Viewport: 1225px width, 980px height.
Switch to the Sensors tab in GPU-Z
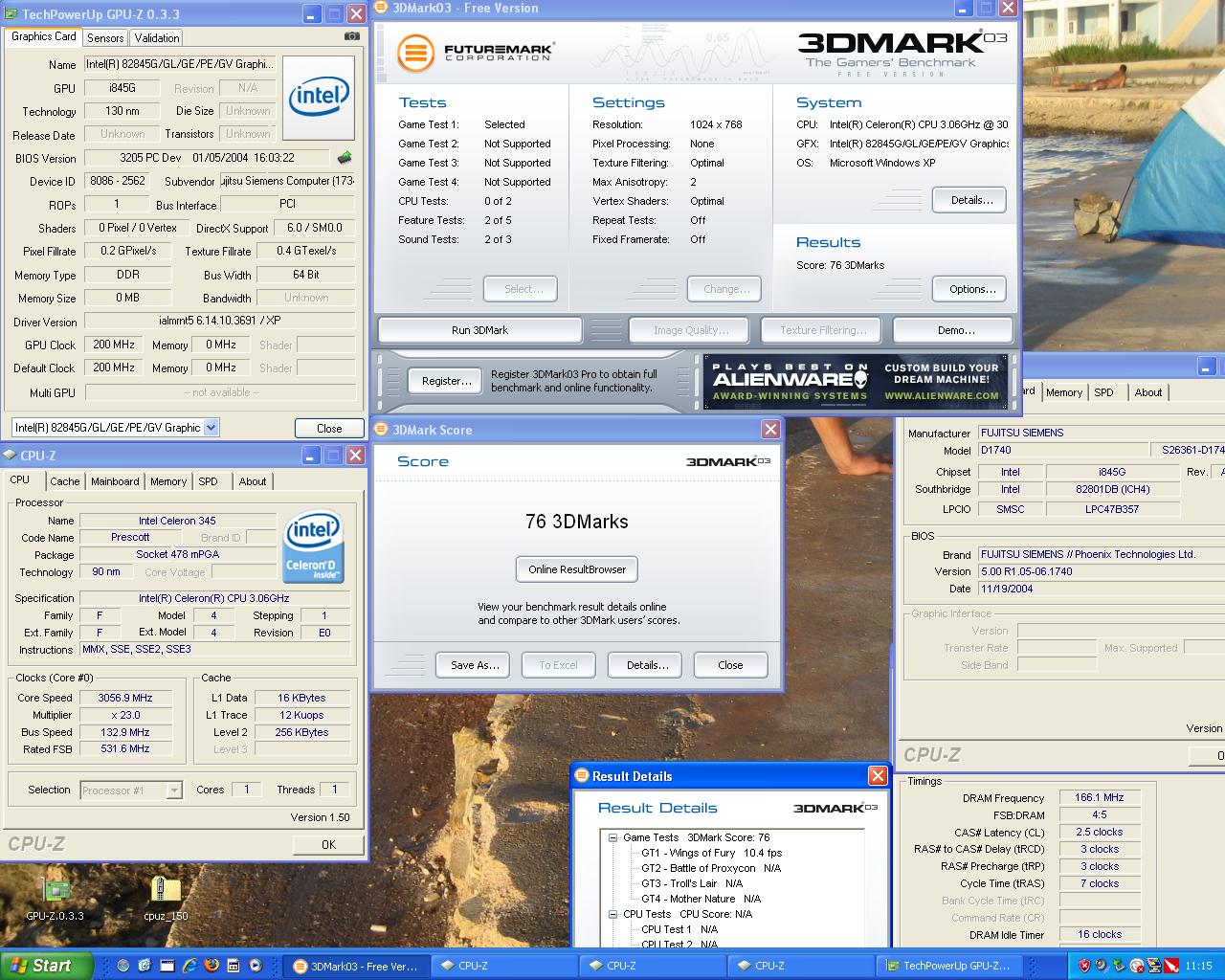tap(105, 38)
